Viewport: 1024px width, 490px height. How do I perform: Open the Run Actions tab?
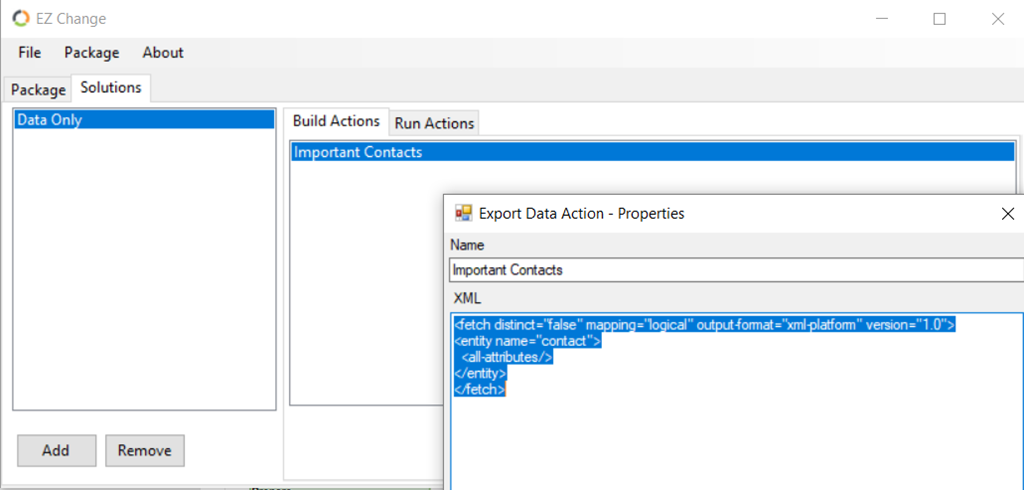click(434, 123)
